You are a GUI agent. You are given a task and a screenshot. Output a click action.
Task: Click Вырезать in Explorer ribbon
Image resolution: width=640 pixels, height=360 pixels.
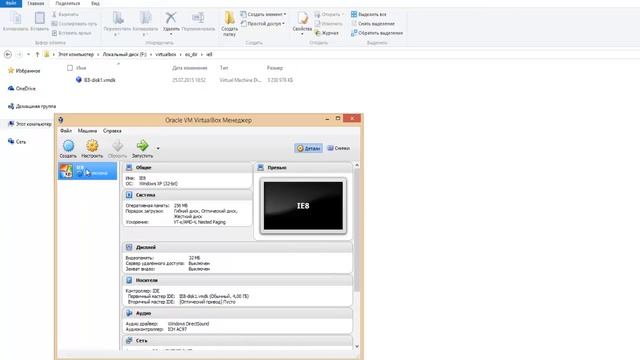point(65,14)
